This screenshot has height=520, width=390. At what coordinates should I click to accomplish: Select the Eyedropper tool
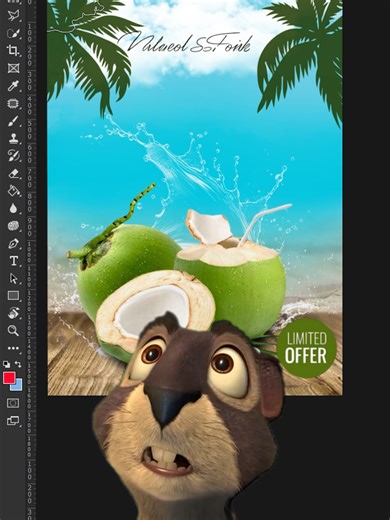point(13,86)
